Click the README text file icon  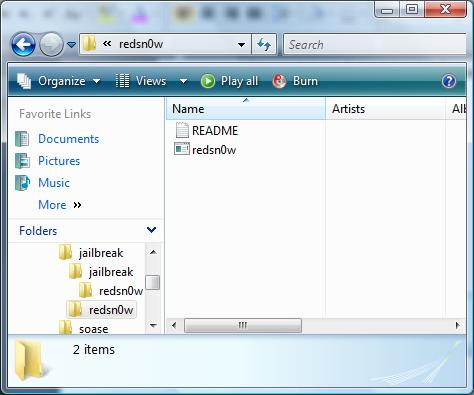click(x=182, y=130)
